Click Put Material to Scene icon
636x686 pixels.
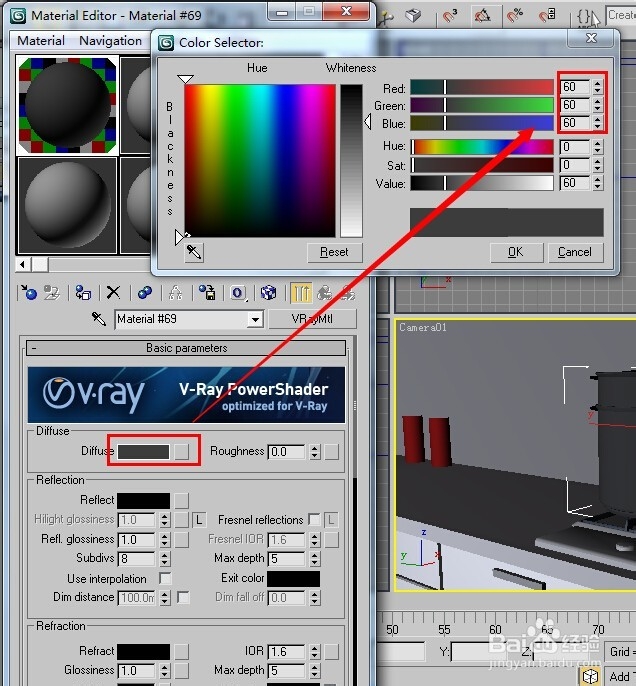click(x=52, y=293)
